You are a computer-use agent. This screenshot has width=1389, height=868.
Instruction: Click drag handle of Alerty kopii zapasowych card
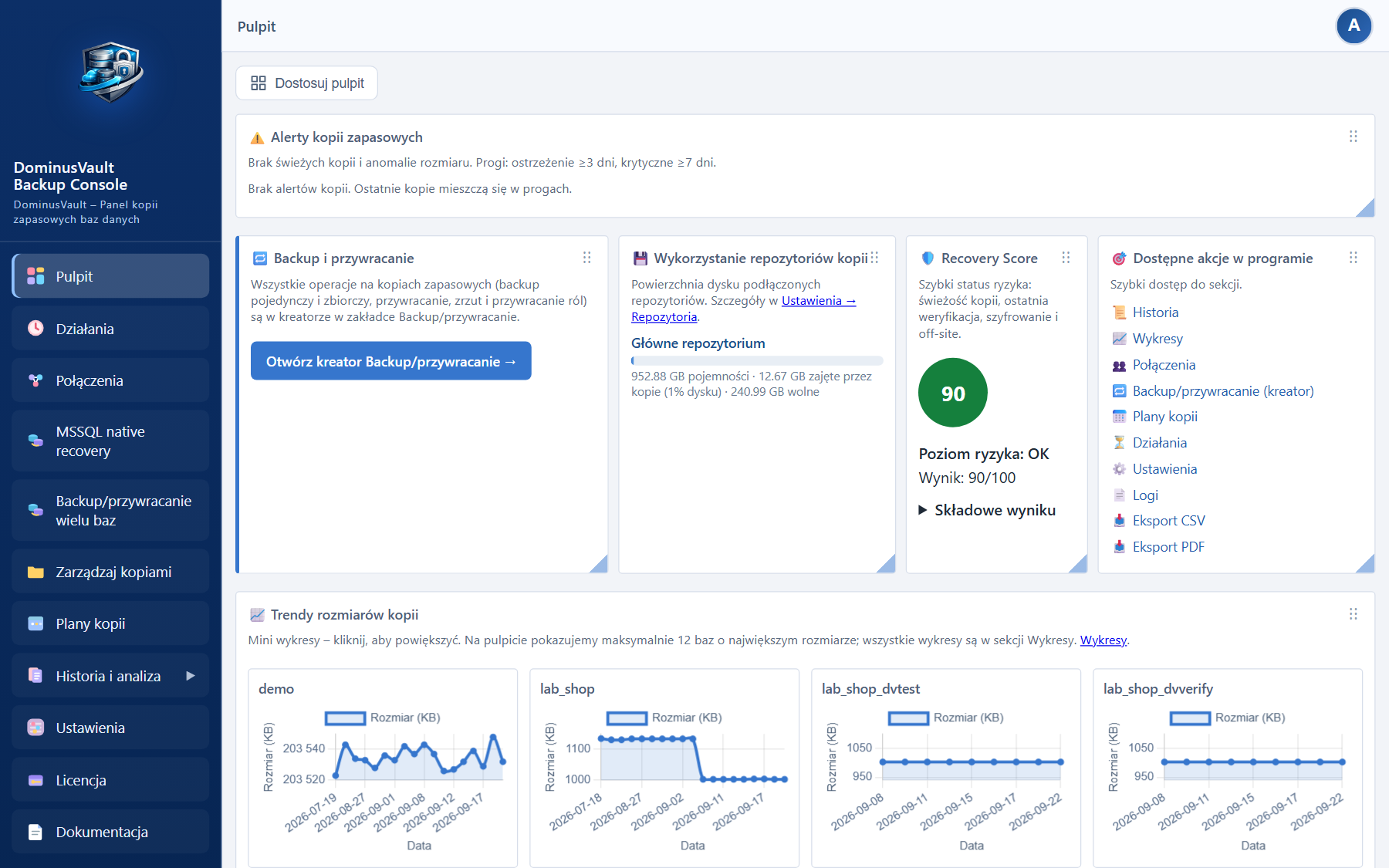pos(1353,137)
